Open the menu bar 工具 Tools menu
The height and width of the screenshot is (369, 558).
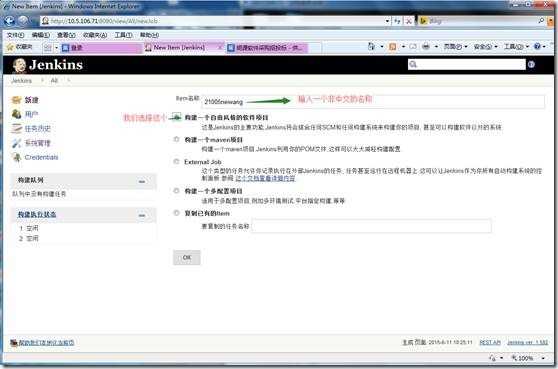[123, 35]
